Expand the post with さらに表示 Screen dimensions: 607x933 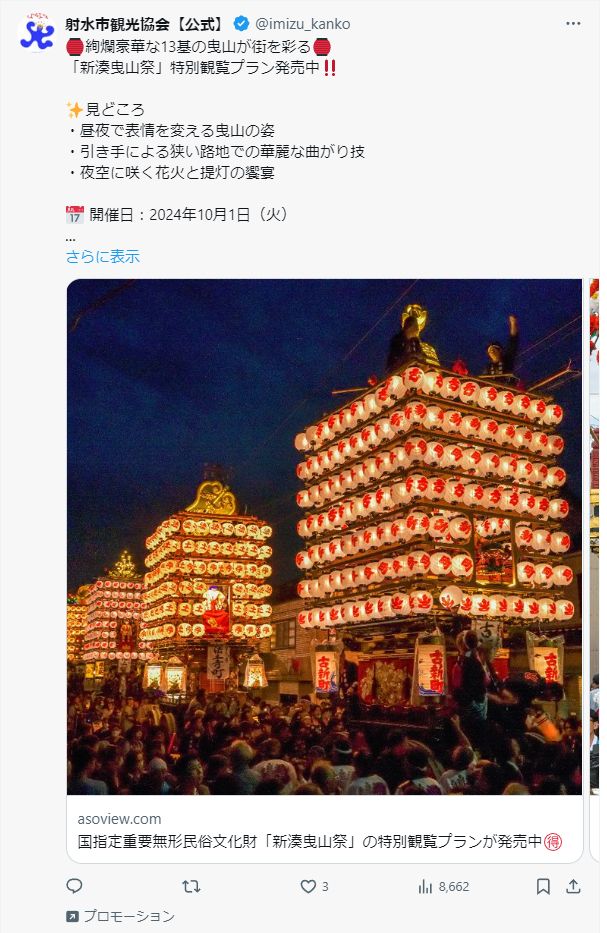click(x=102, y=256)
